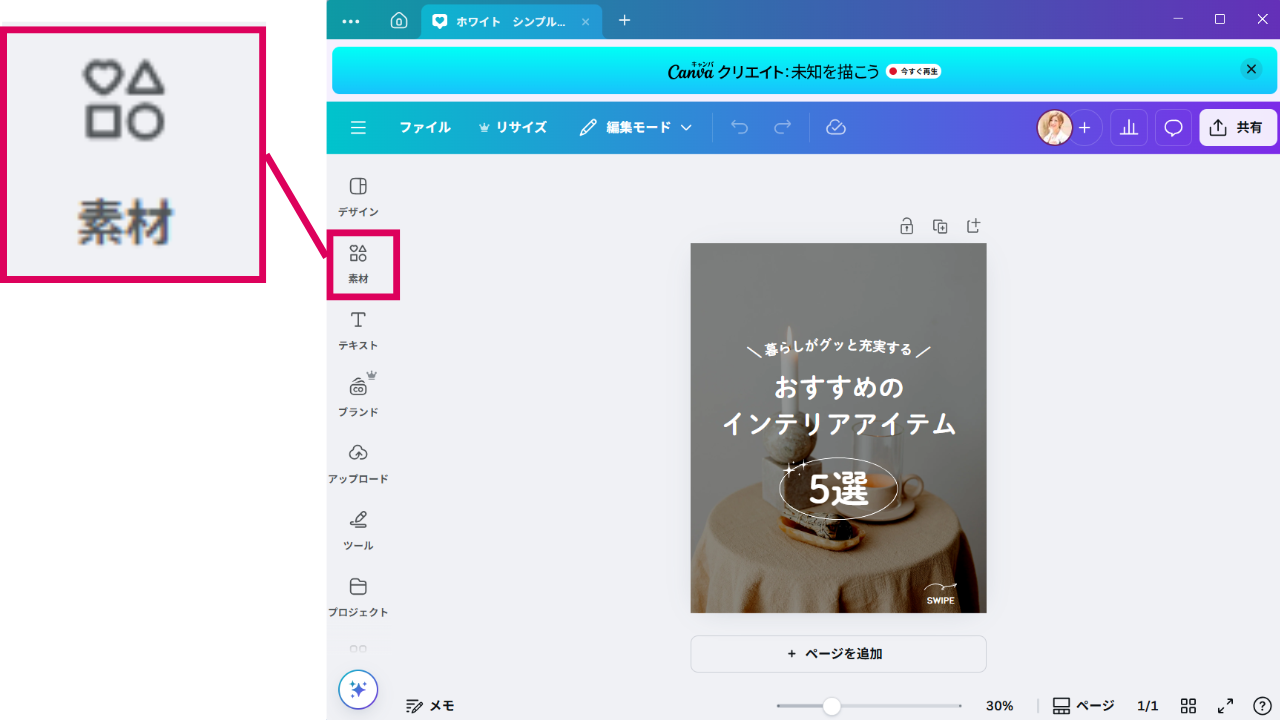Click the Canva AI sparkle assistant button
Image resolution: width=1280 pixels, height=720 pixels.
(358, 689)
